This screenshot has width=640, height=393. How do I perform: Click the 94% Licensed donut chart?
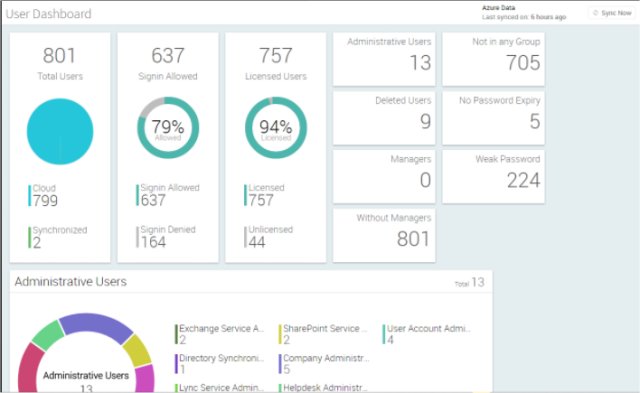276,128
